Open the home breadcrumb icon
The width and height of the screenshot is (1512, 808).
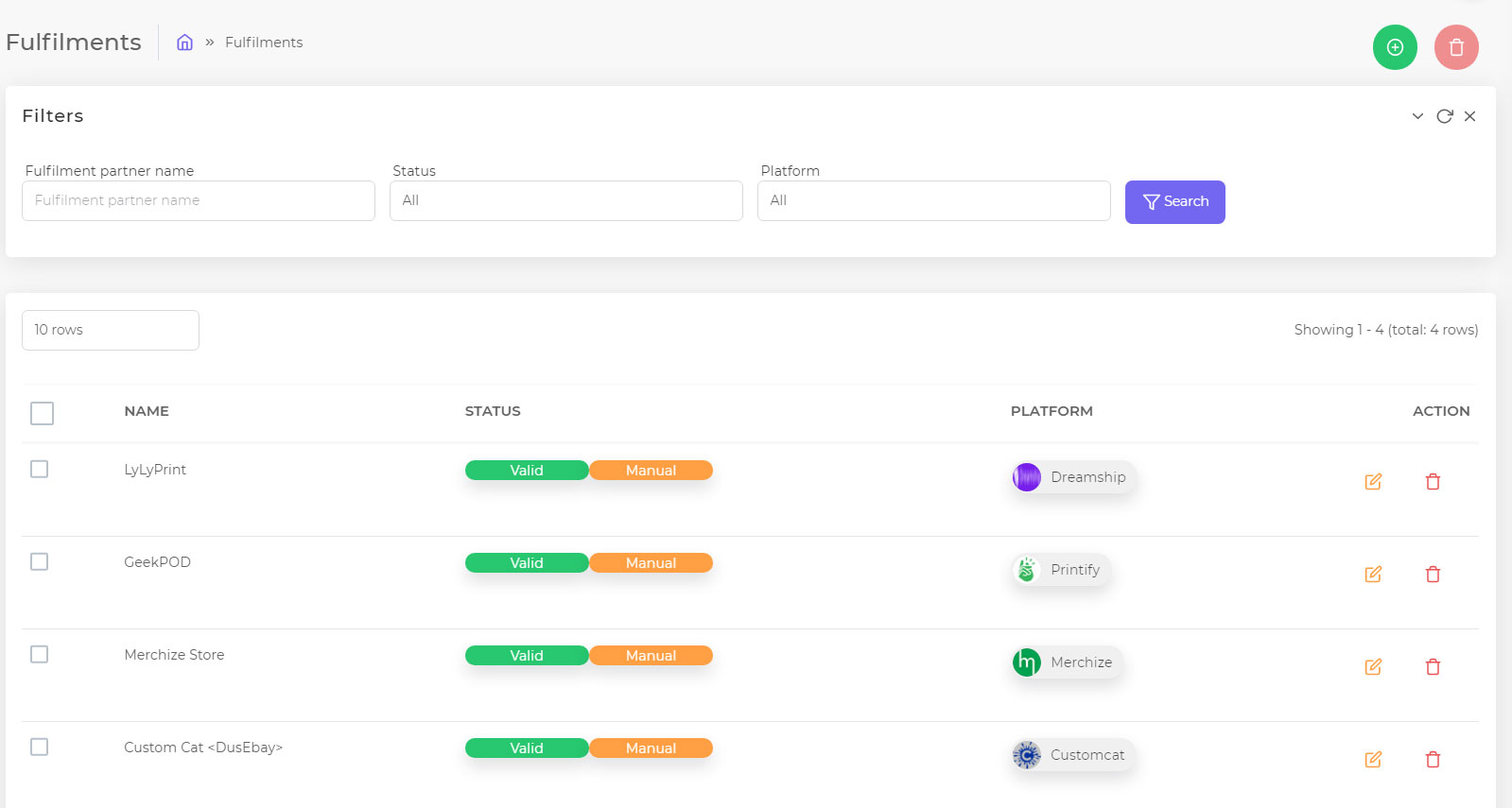pos(185,43)
